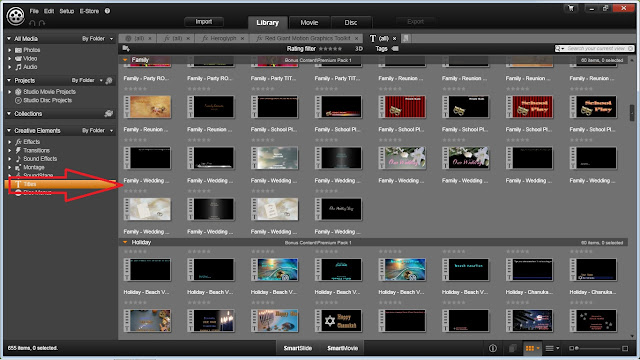
Task: Click large thumbnail size icon right of slider
Action: click(625, 348)
